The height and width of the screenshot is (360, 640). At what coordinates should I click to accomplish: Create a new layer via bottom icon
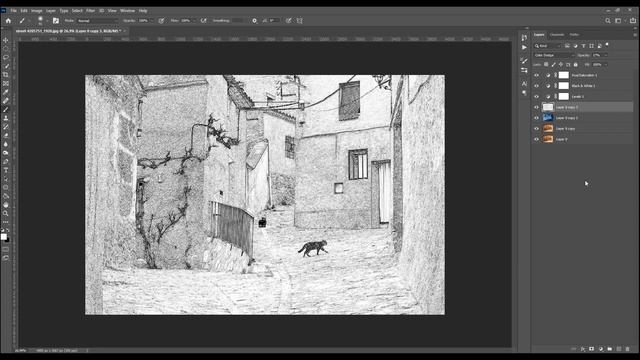619,349
